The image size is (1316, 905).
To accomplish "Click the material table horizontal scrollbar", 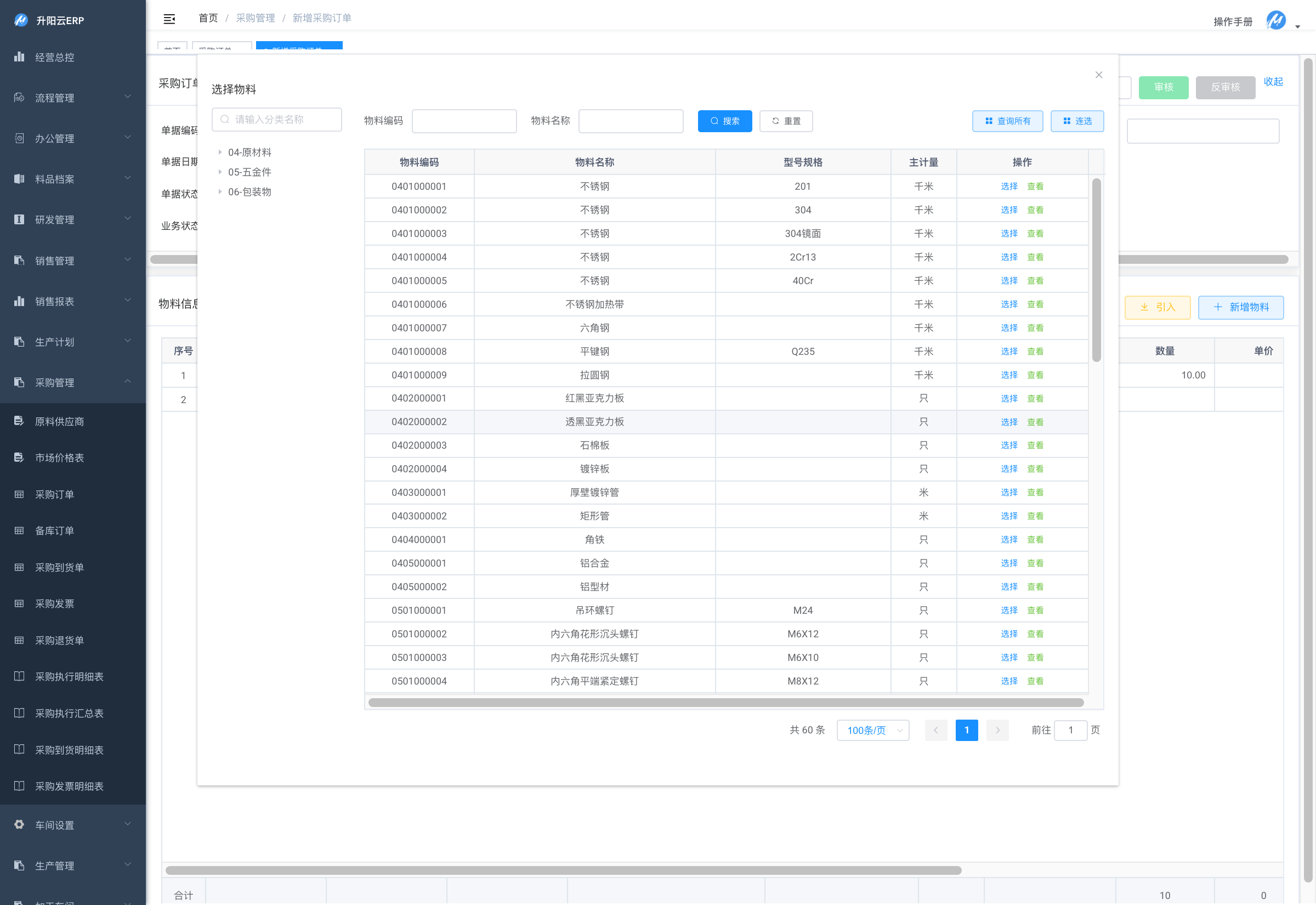I will coord(725,703).
